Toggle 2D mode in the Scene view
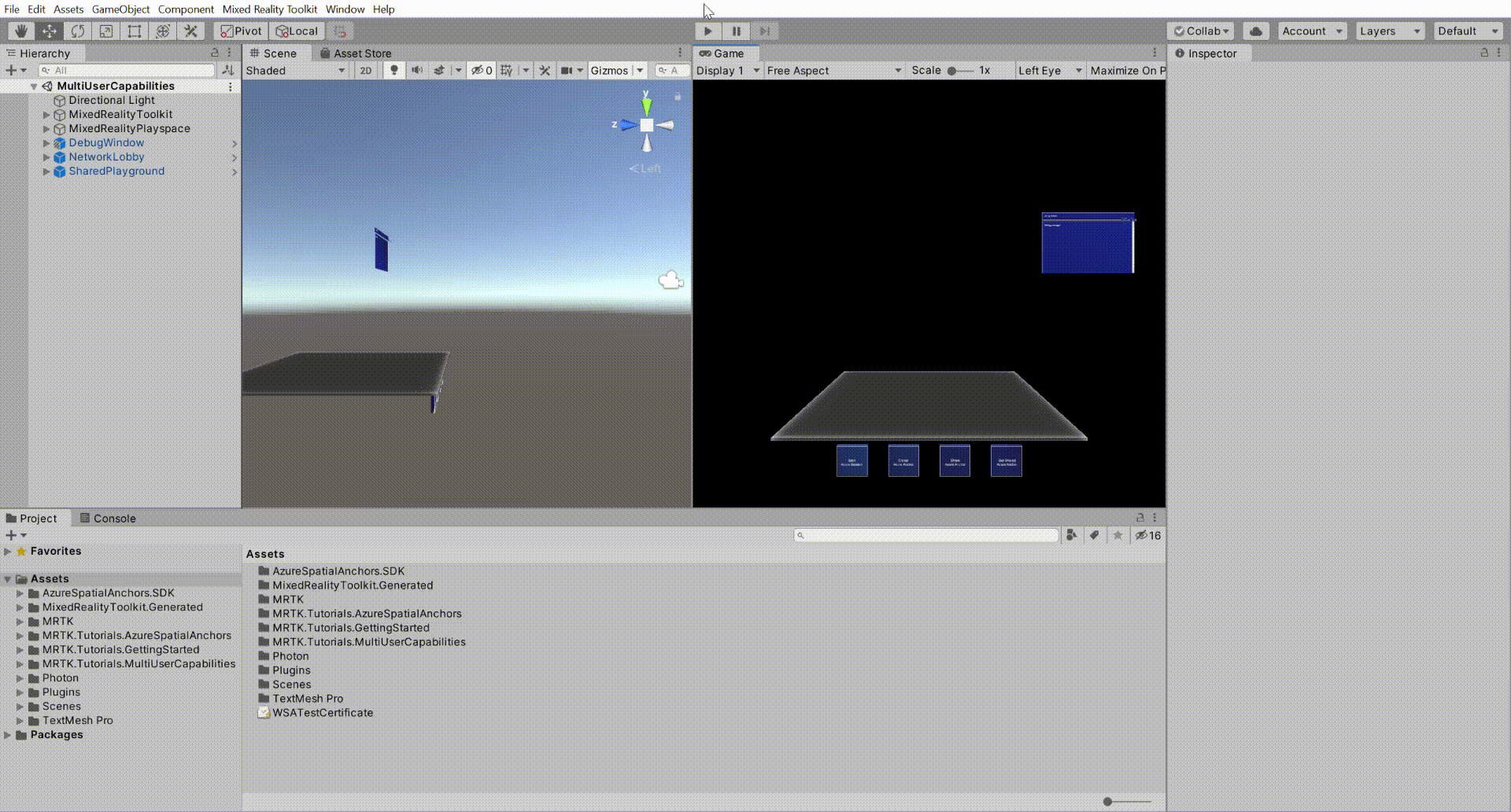This screenshot has width=1511, height=812. [367, 70]
